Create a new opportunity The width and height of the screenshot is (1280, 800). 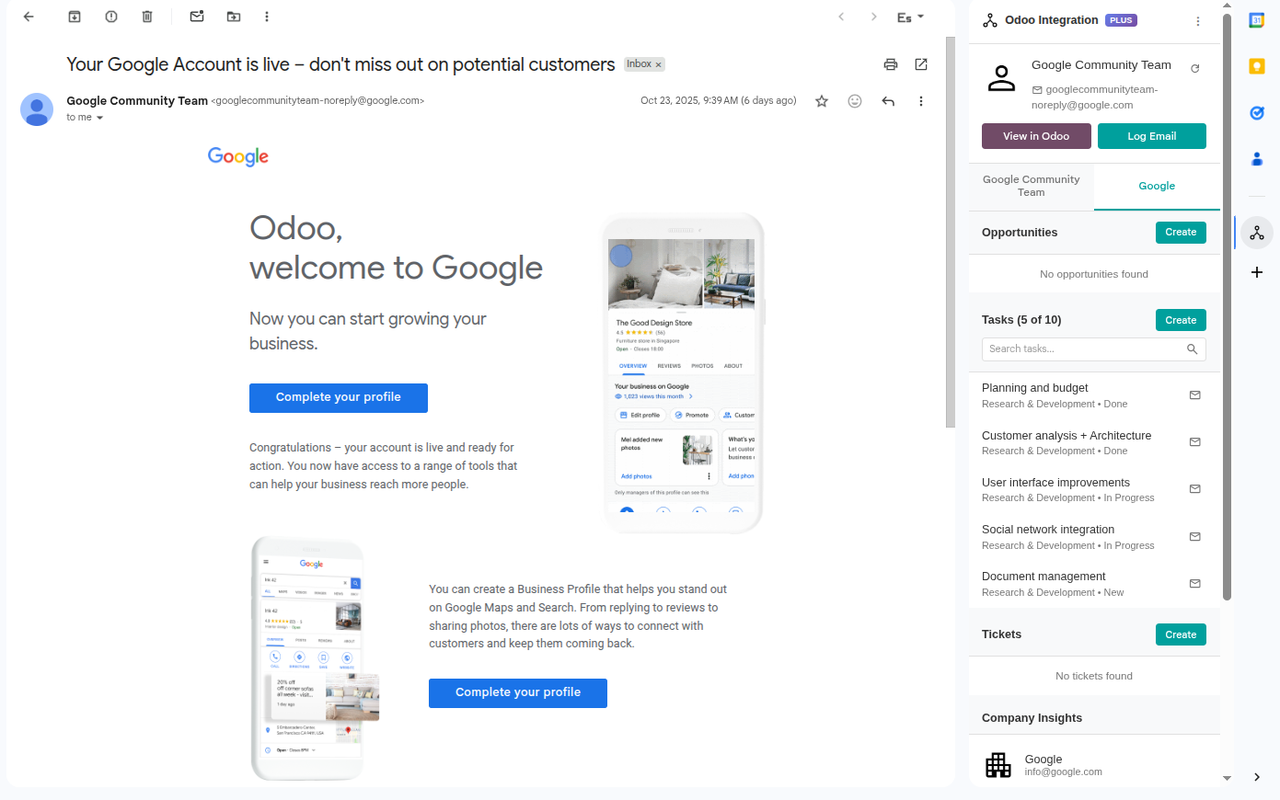tap(1181, 232)
